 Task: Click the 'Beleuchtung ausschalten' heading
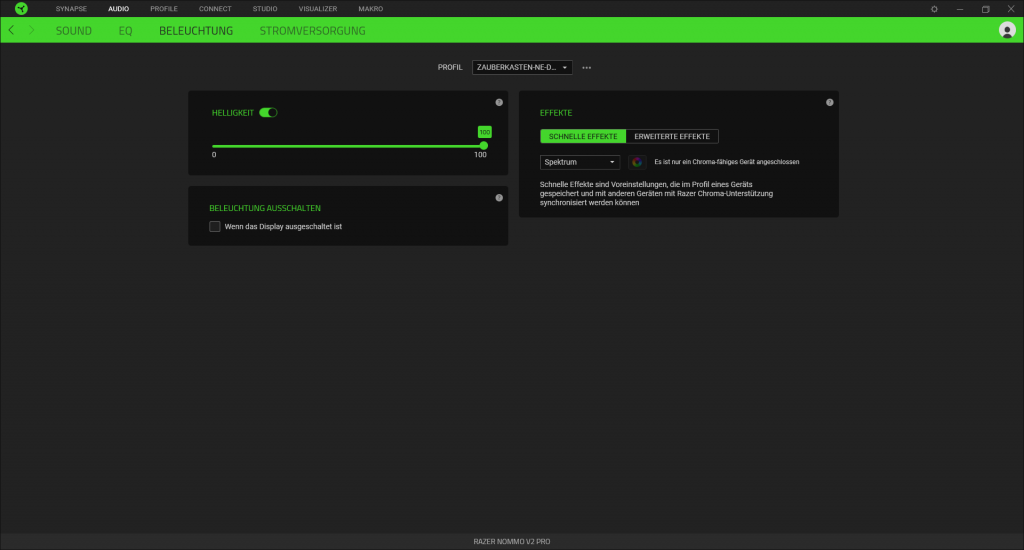click(265, 208)
